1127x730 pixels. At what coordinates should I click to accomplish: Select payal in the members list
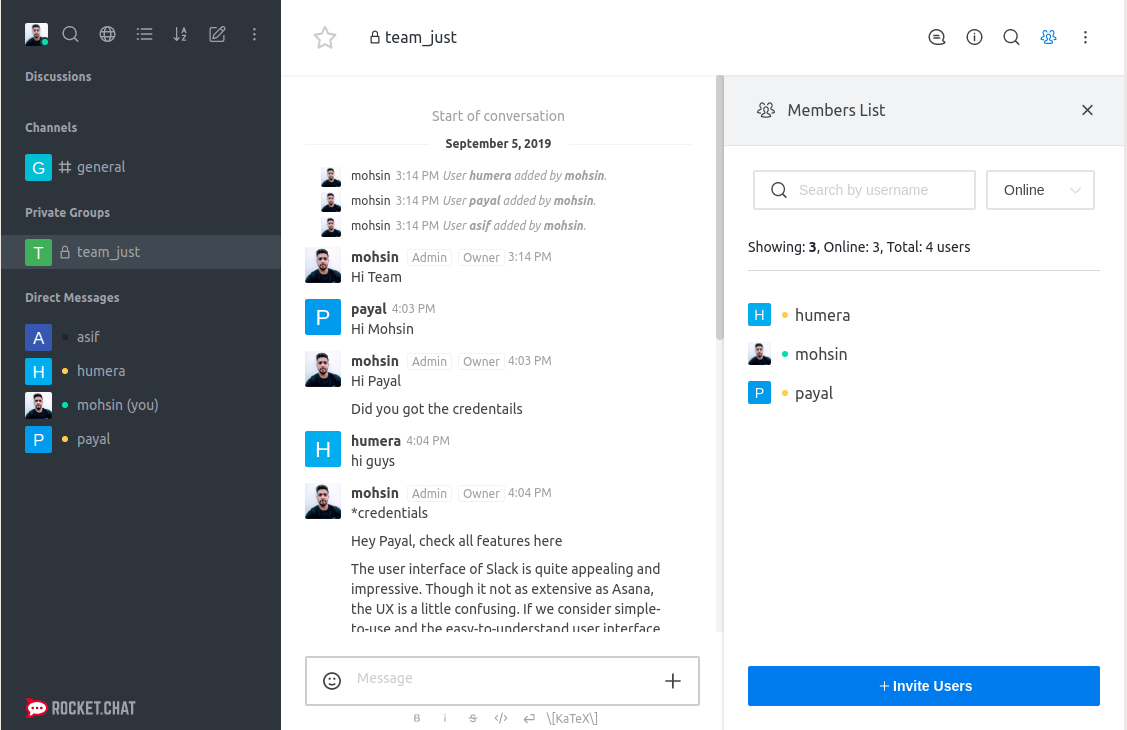[813, 393]
